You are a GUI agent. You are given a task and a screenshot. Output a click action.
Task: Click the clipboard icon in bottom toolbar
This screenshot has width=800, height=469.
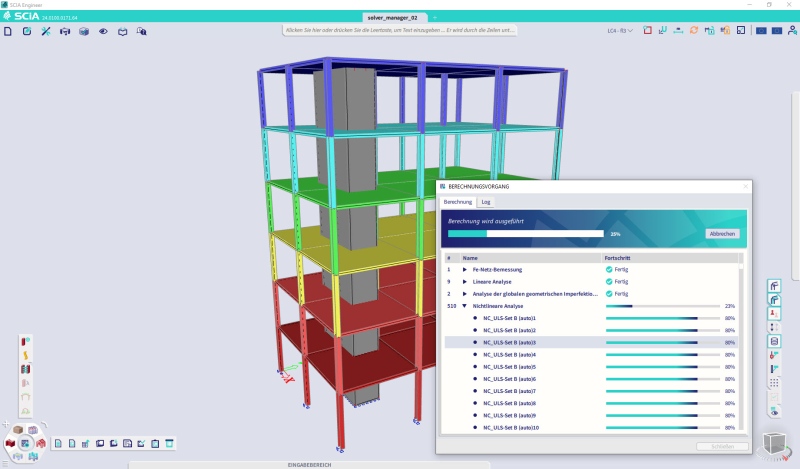pos(155,443)
